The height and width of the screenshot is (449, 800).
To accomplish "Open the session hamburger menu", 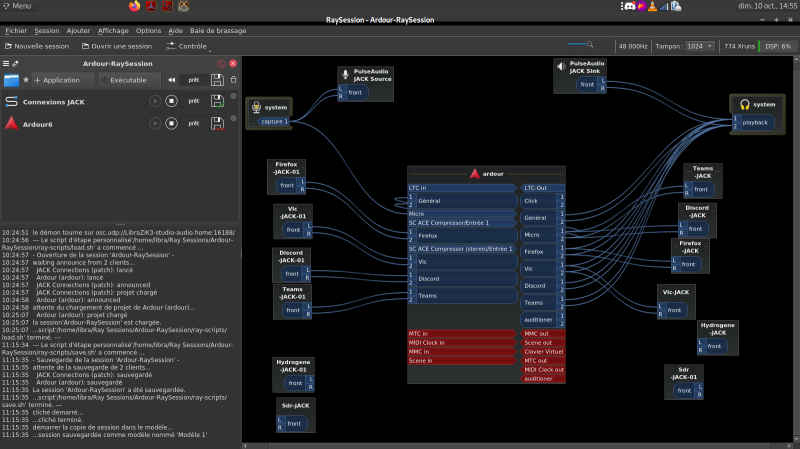I will (x=6, y=63).
